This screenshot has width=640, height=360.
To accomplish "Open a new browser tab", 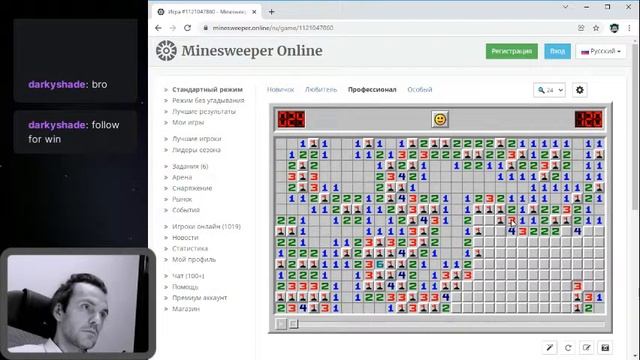I will [x=271, y=12].
